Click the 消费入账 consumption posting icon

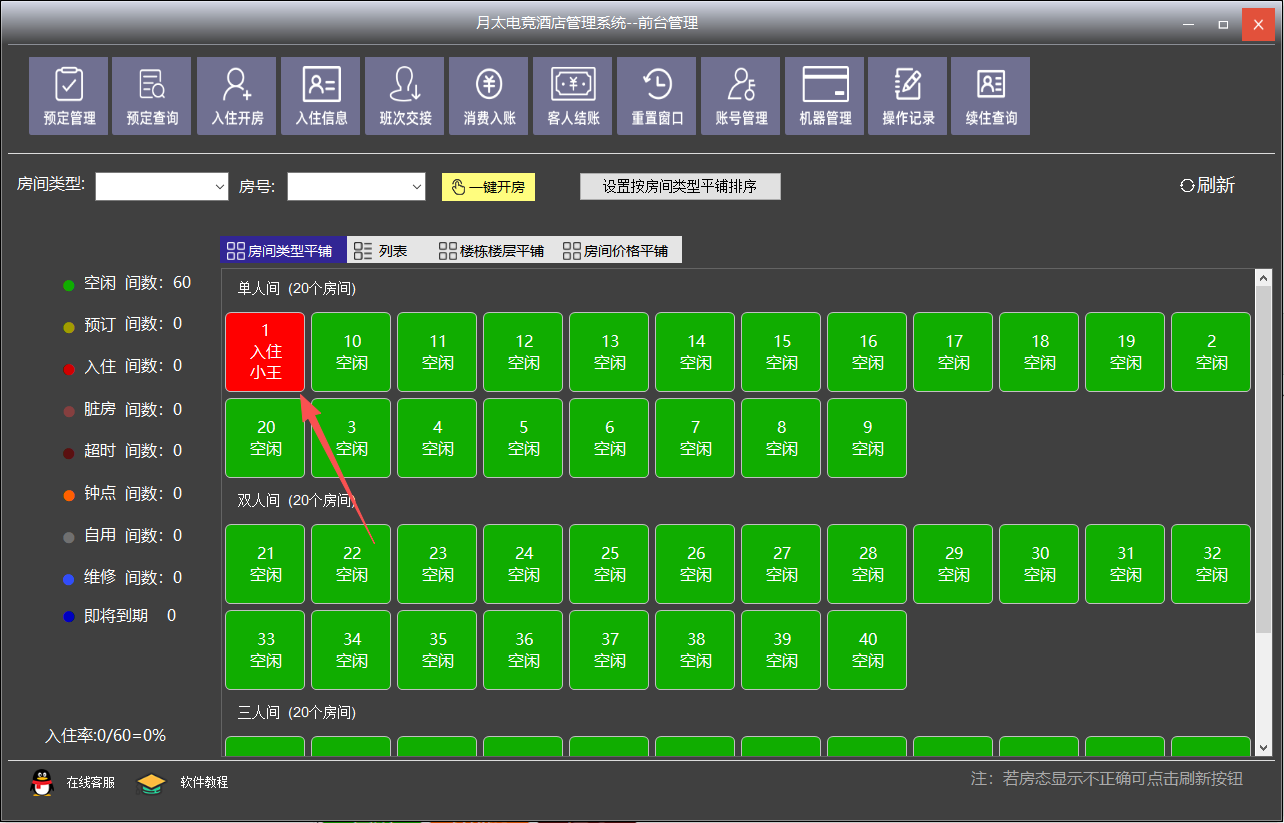point(489,96)
